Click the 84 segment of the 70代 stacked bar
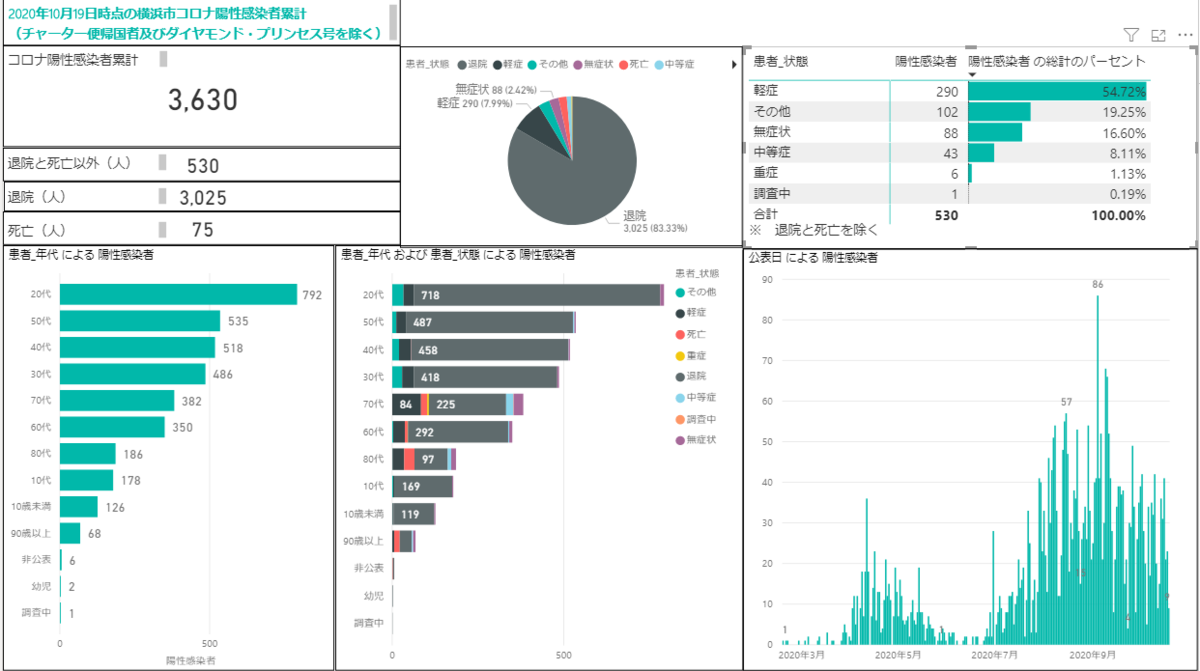This screenshot has height=671, width=1200. [x=406, y=404]
